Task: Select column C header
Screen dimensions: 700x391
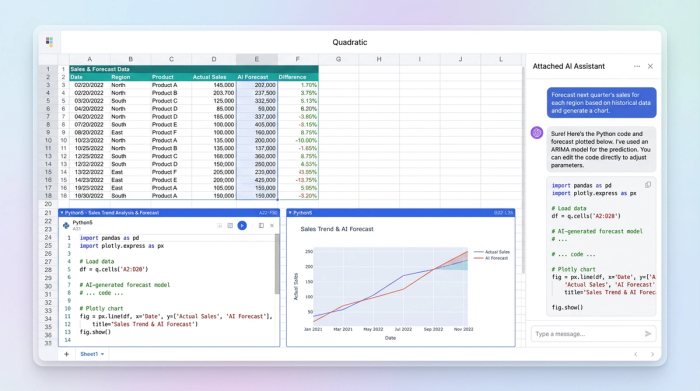Action: click(x=171, y=59)
